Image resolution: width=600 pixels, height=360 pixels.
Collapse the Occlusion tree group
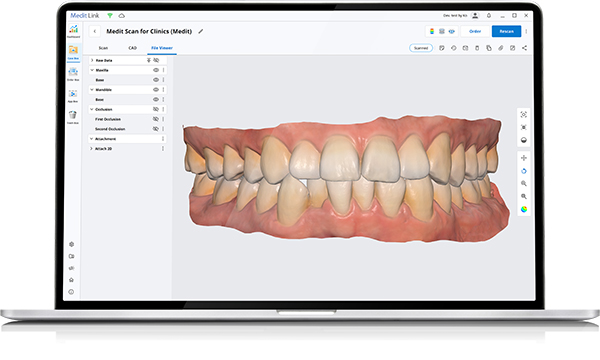tap(92, 109)
